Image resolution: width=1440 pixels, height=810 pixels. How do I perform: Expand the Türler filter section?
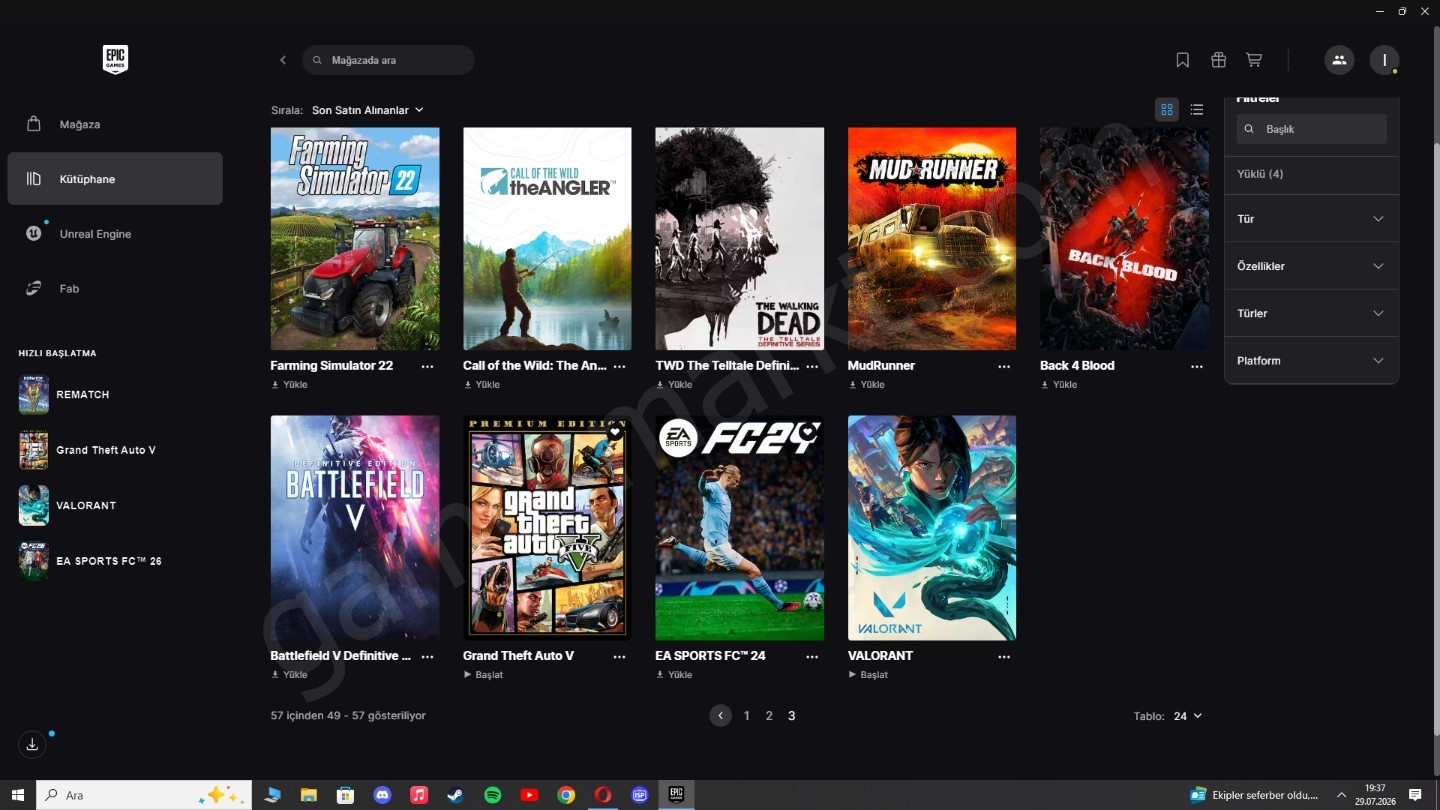(1311, 313)
